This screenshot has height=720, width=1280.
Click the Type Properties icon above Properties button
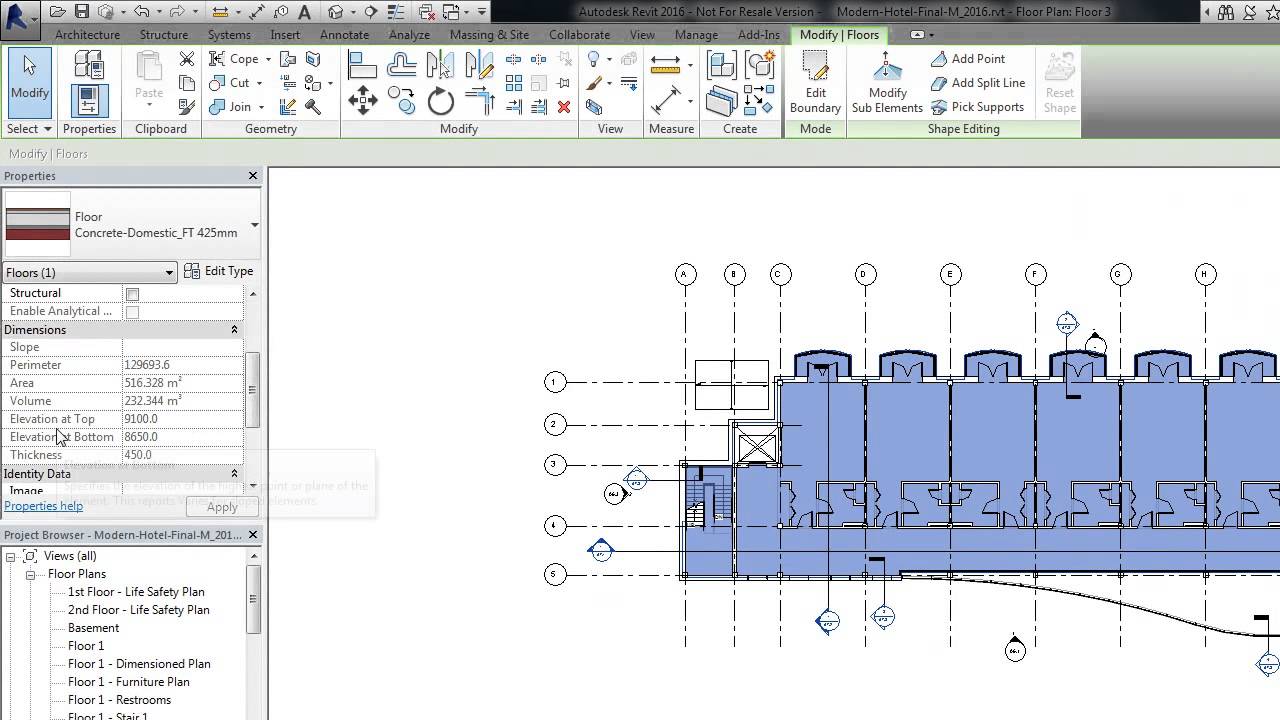(x=89, y=66)
